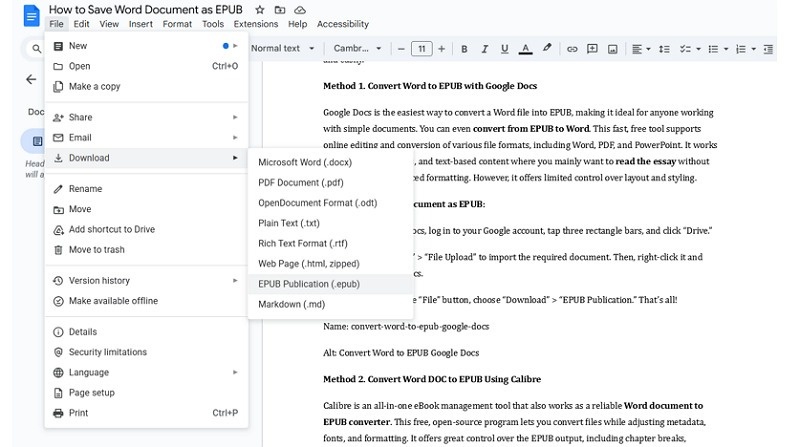Screen dimensions: 800x447
Task: Select Add shortcut to Drive
Action: pos(146,230)
